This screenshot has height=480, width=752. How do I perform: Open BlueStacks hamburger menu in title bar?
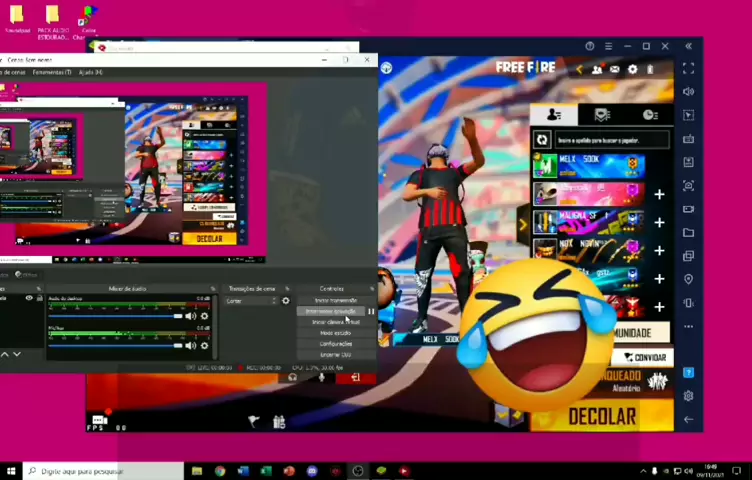[x=608, y=46]
